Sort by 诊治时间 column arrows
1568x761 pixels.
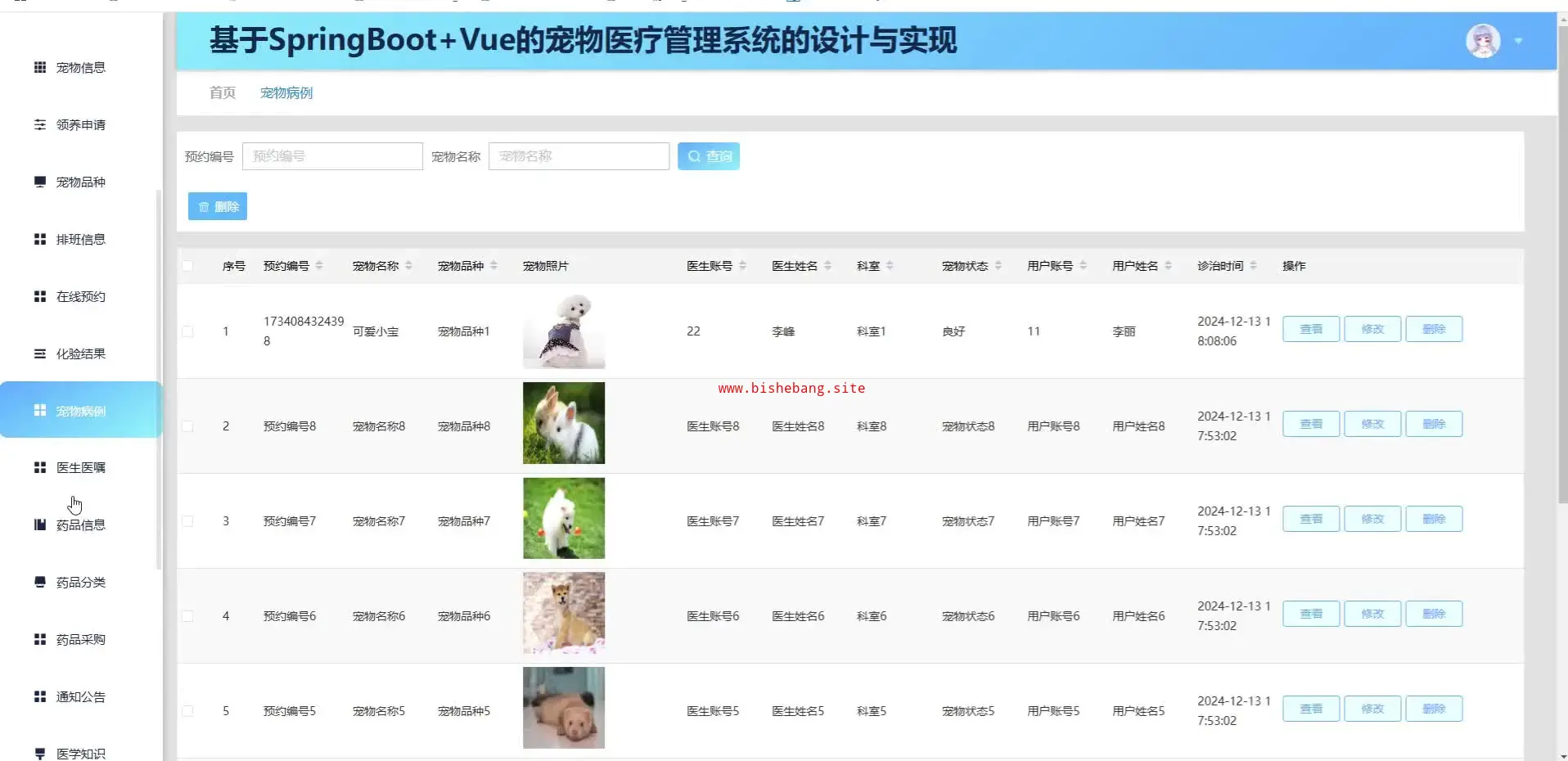1253,265
